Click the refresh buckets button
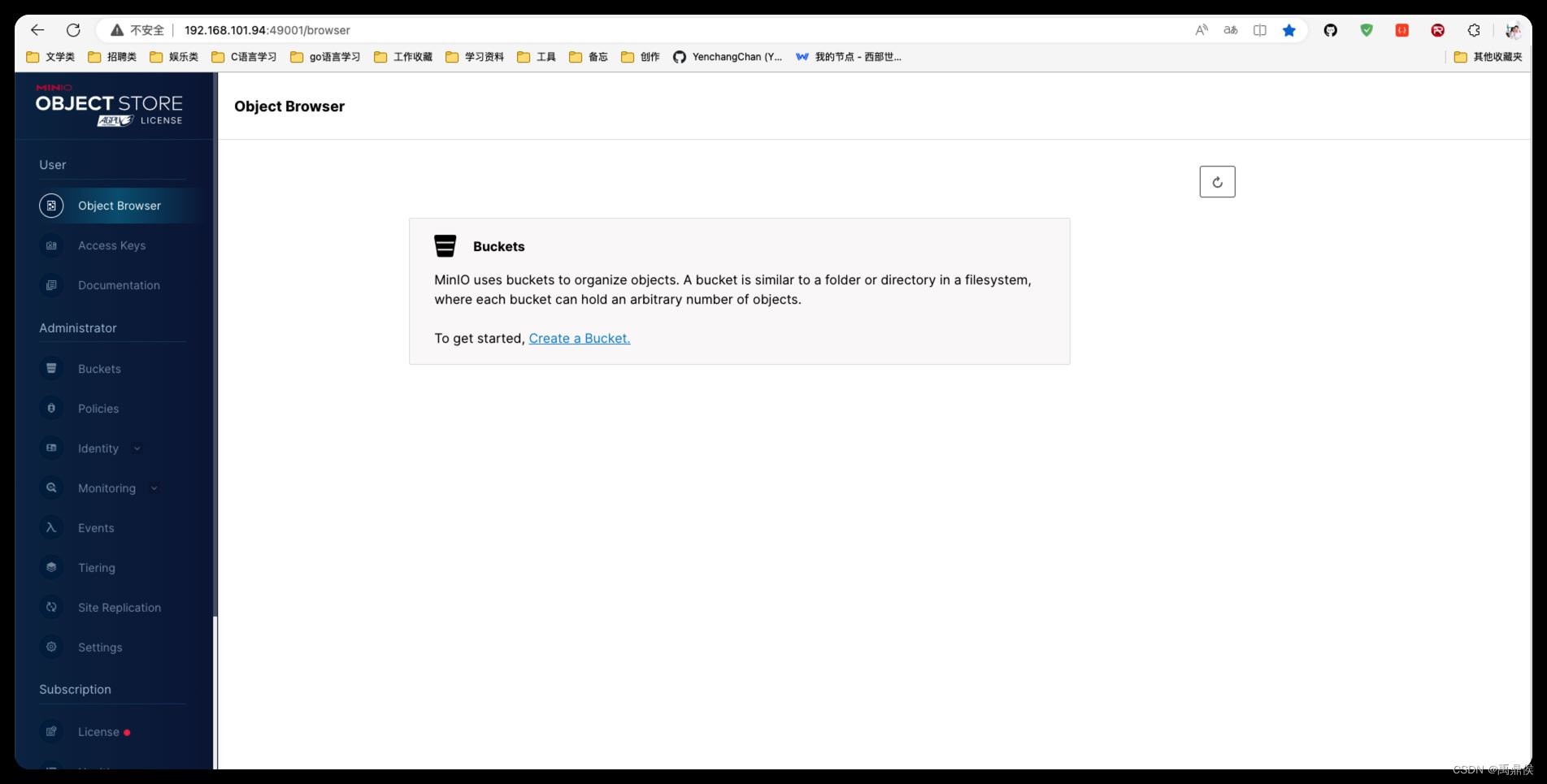 (x=1217, y=181)
